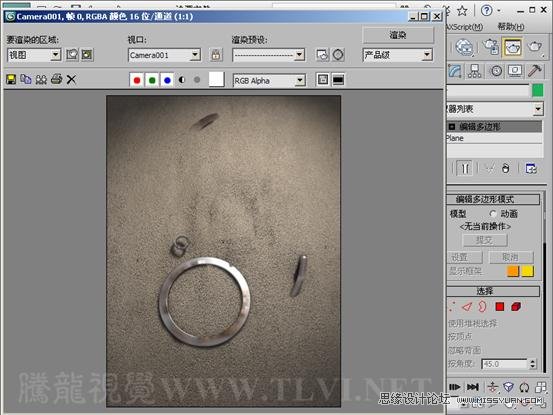This screenshot has height=415, width=553.
Task: Click the 渲染 render button
Action: point(398,35)
